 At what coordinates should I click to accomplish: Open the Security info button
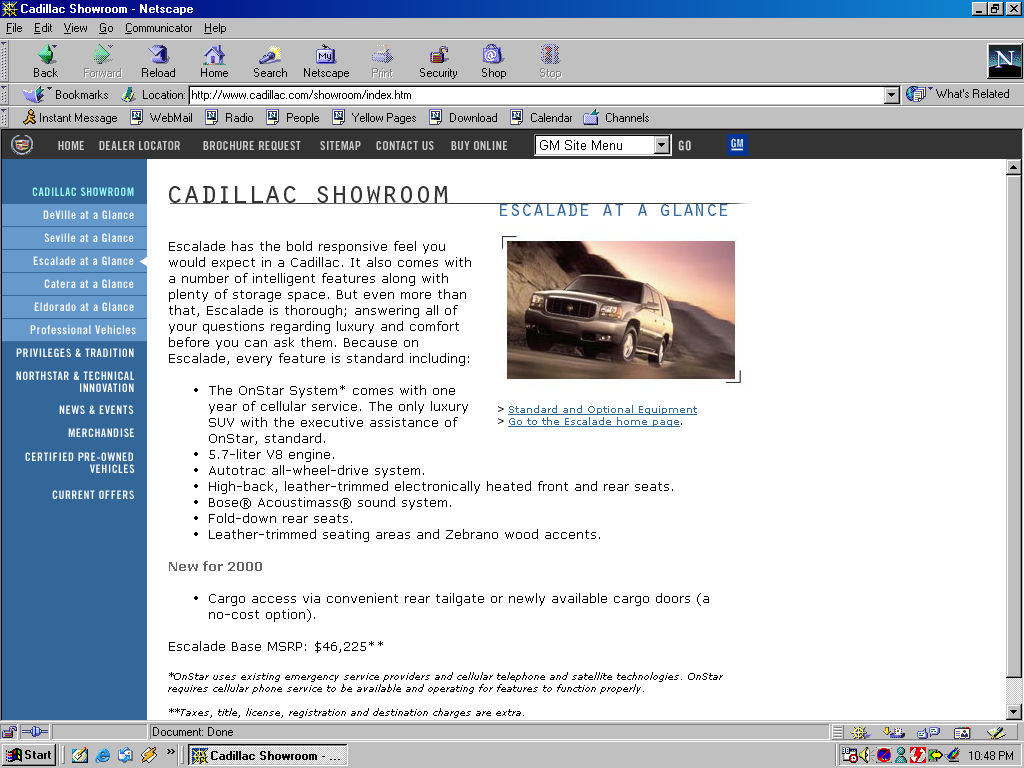click(438, 61)
